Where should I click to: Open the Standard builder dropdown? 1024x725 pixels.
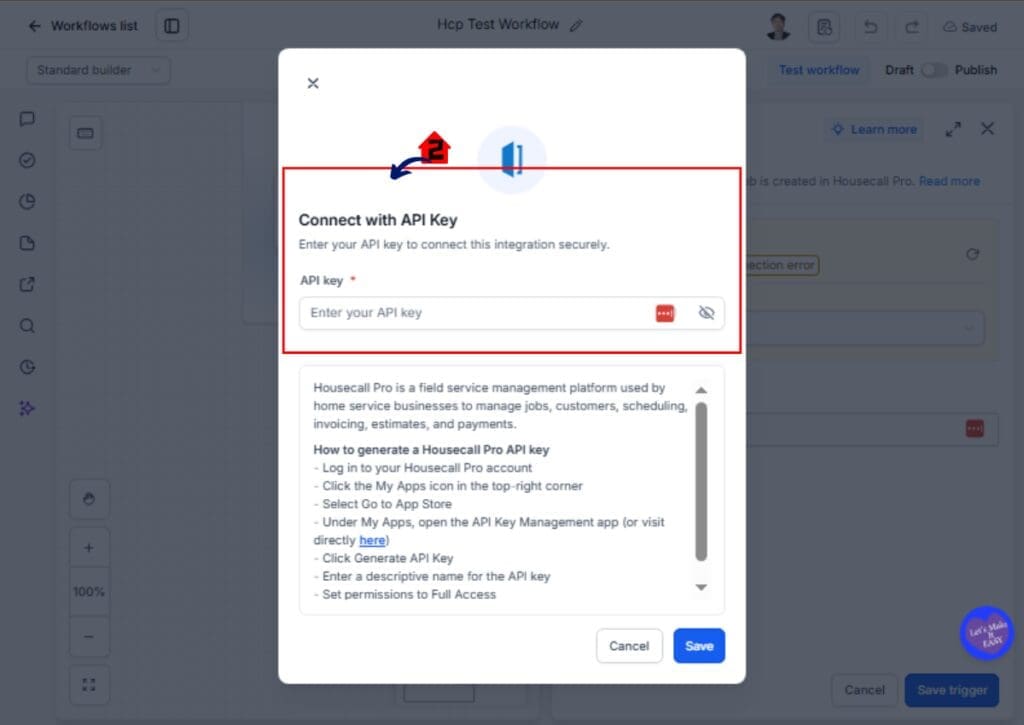tap(99, 70)
